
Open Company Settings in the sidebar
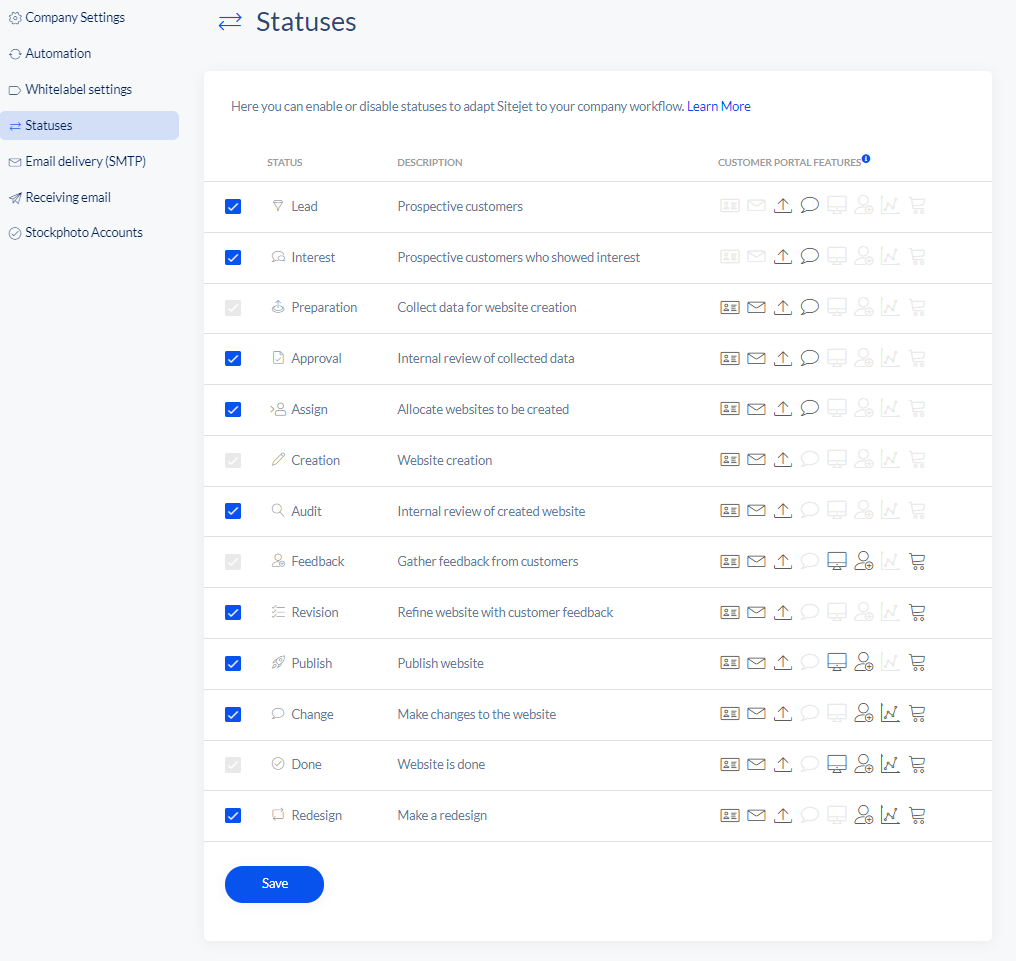75,18
